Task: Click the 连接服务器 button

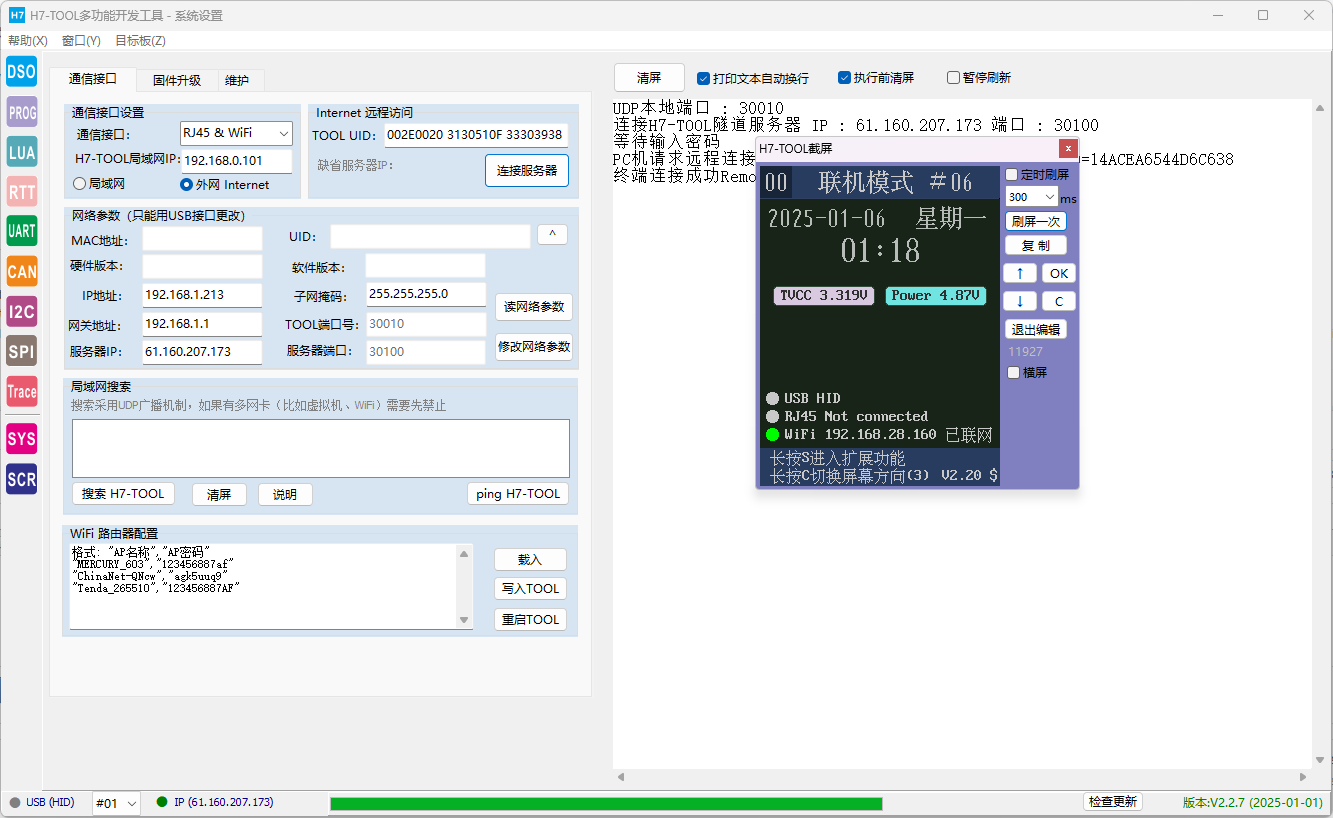Action: pos(527,170)
